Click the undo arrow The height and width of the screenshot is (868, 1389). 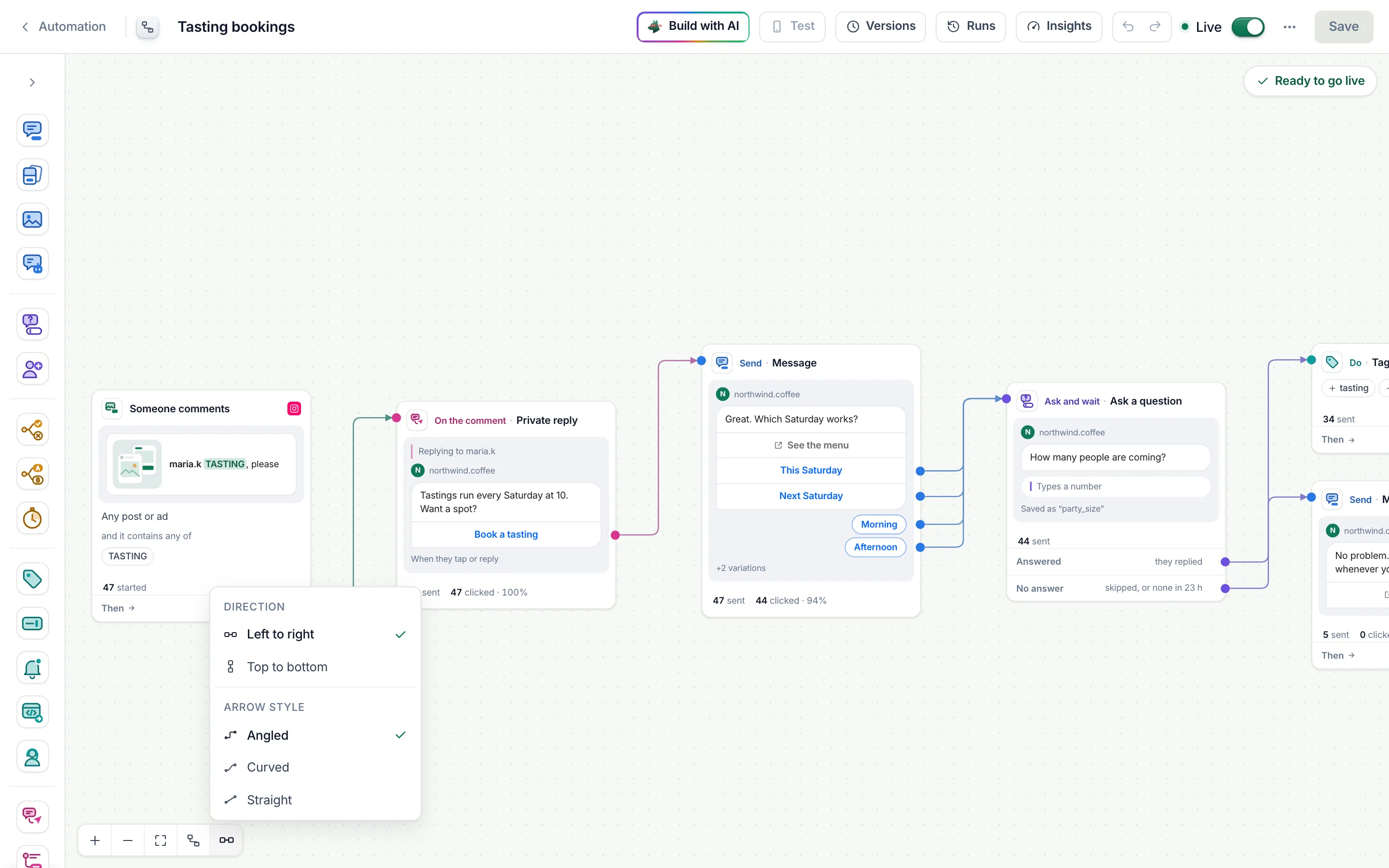[x=1128, y=27]
